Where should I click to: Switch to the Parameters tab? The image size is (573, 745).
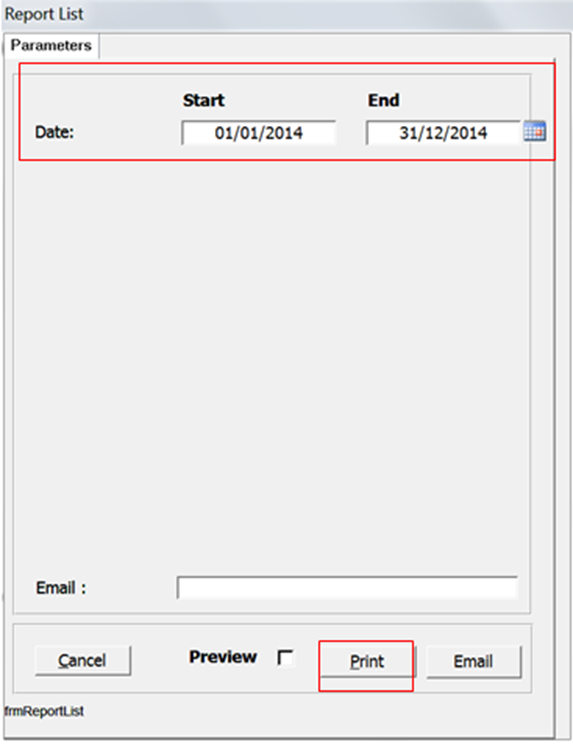click(51, 46)
